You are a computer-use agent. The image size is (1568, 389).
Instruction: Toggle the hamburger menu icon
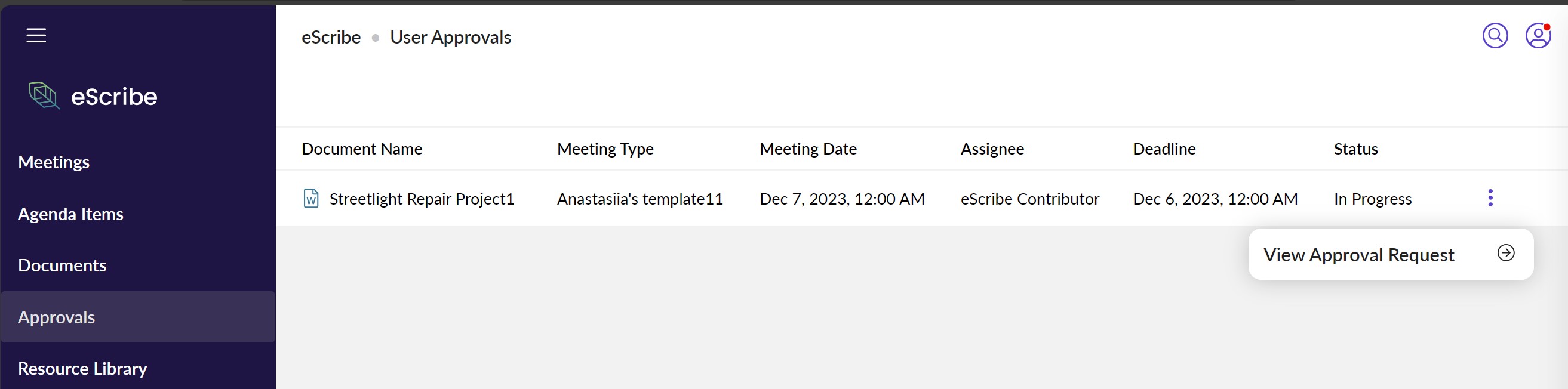pyautogui.click(x=36, y=35)
